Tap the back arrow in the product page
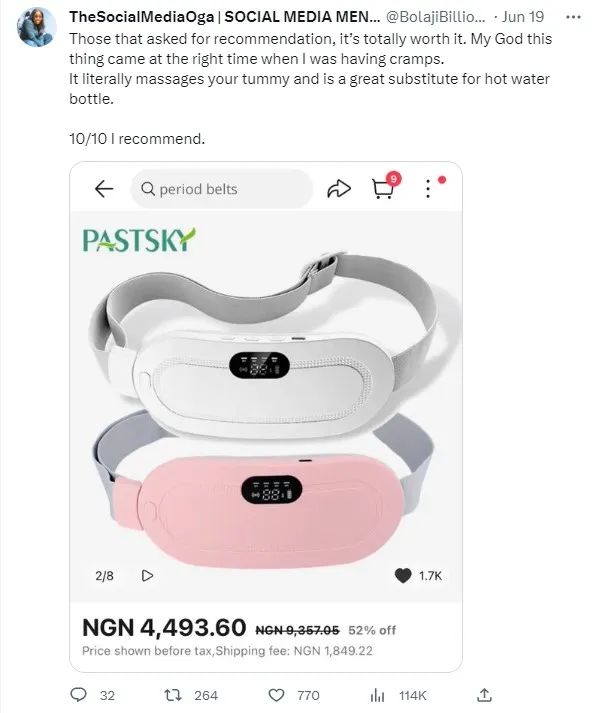The height and width of the screenshot is (713, 596). tap(104, 188)
